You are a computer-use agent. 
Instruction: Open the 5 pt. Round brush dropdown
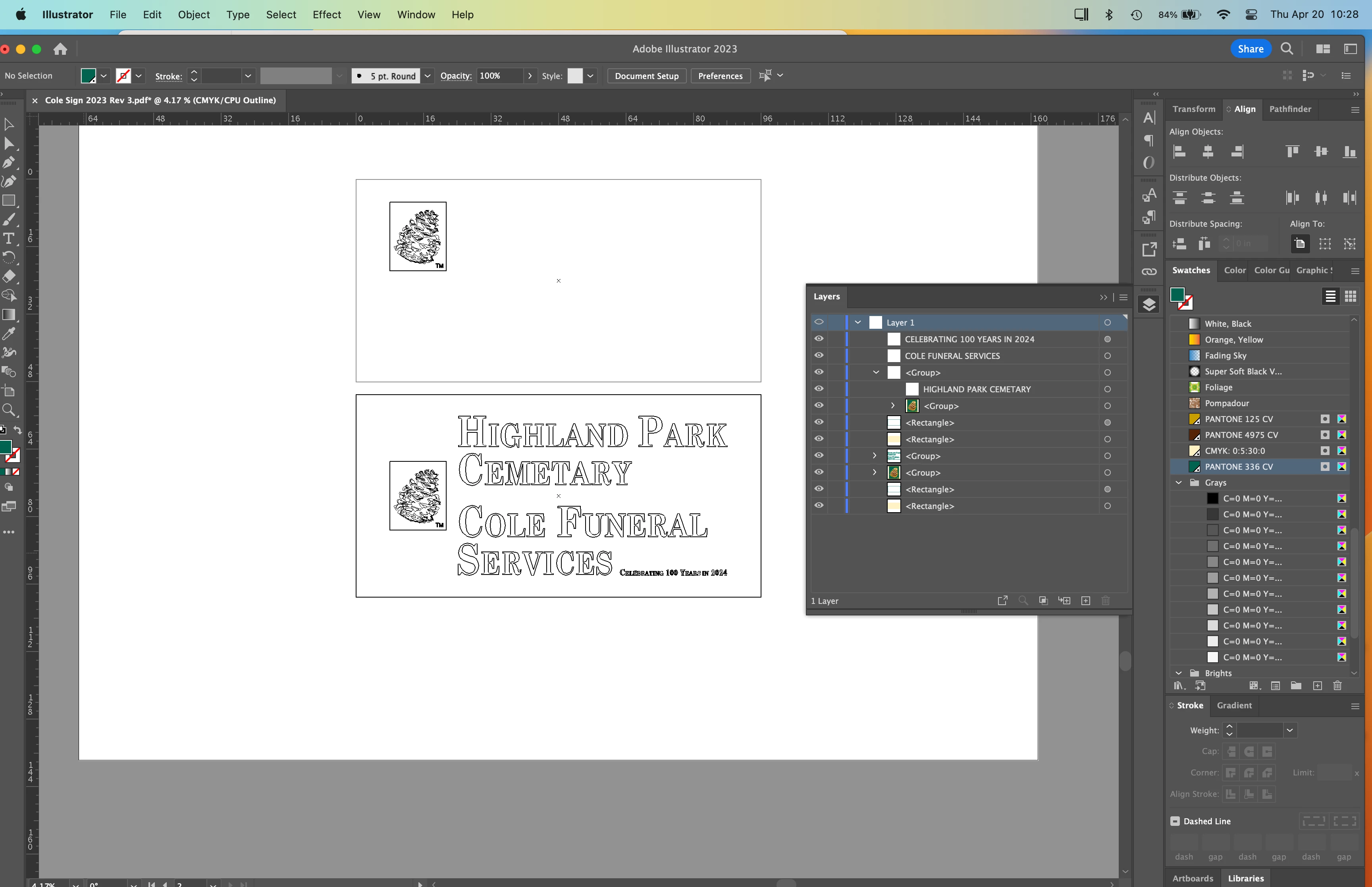pos(428,76)
